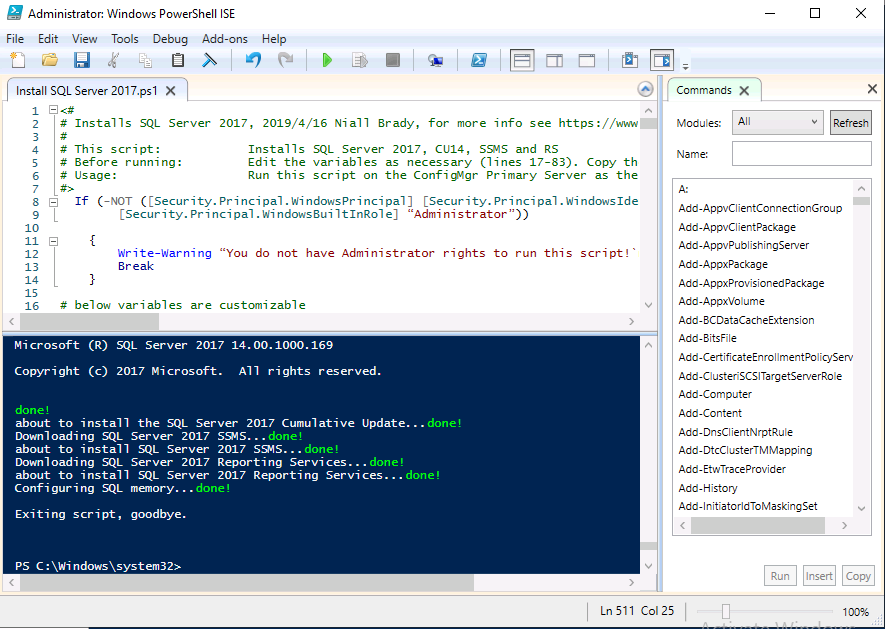The height and width of the screenshot is (629, 885).
Task: Show the script pane on top layout icon
Action: tap(522, 60)
